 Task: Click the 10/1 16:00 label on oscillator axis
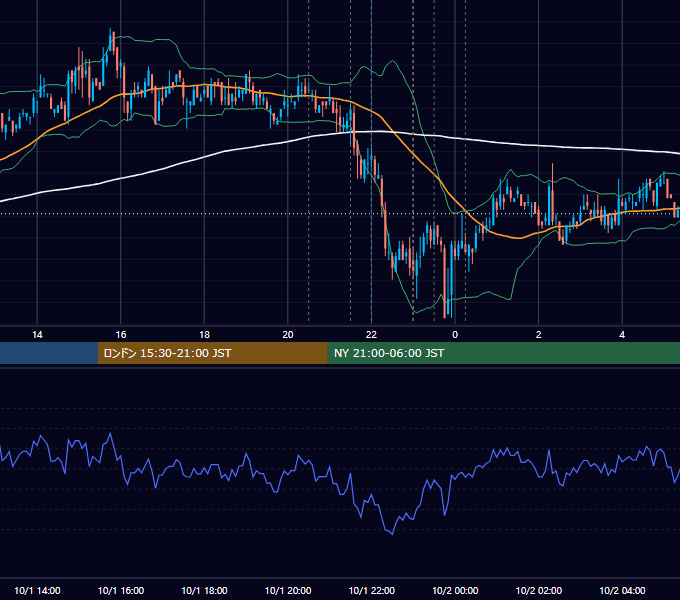point(121,590)
